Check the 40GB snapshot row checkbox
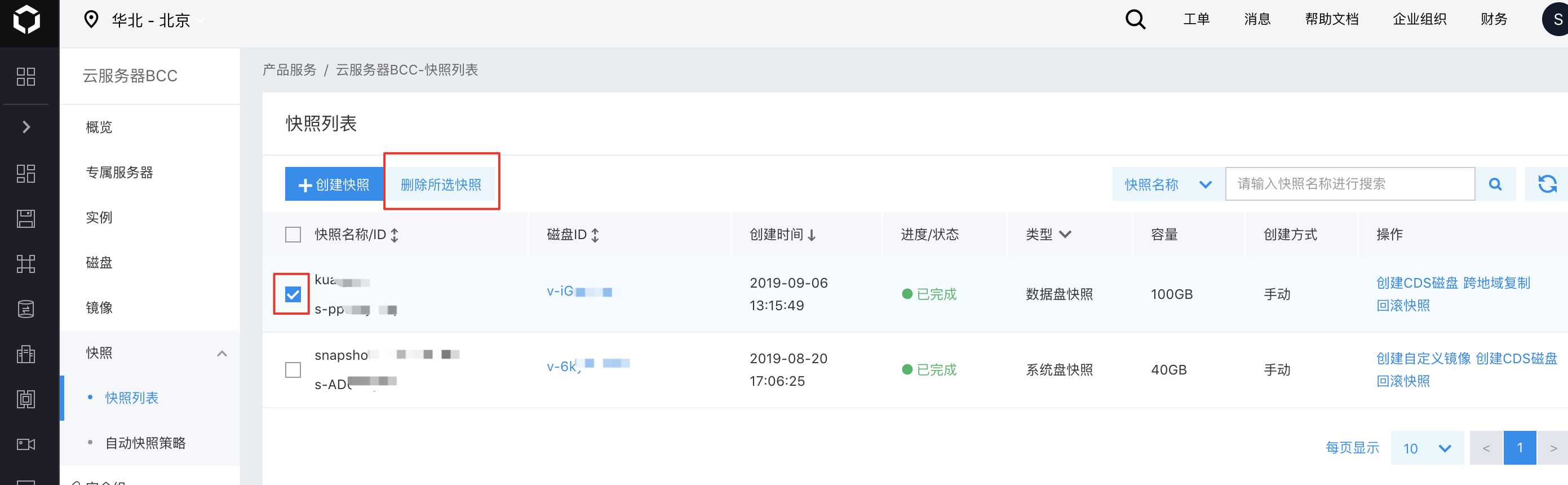Screen dimensions: 1568x485 pyautogui.click(x=293, y=370)
